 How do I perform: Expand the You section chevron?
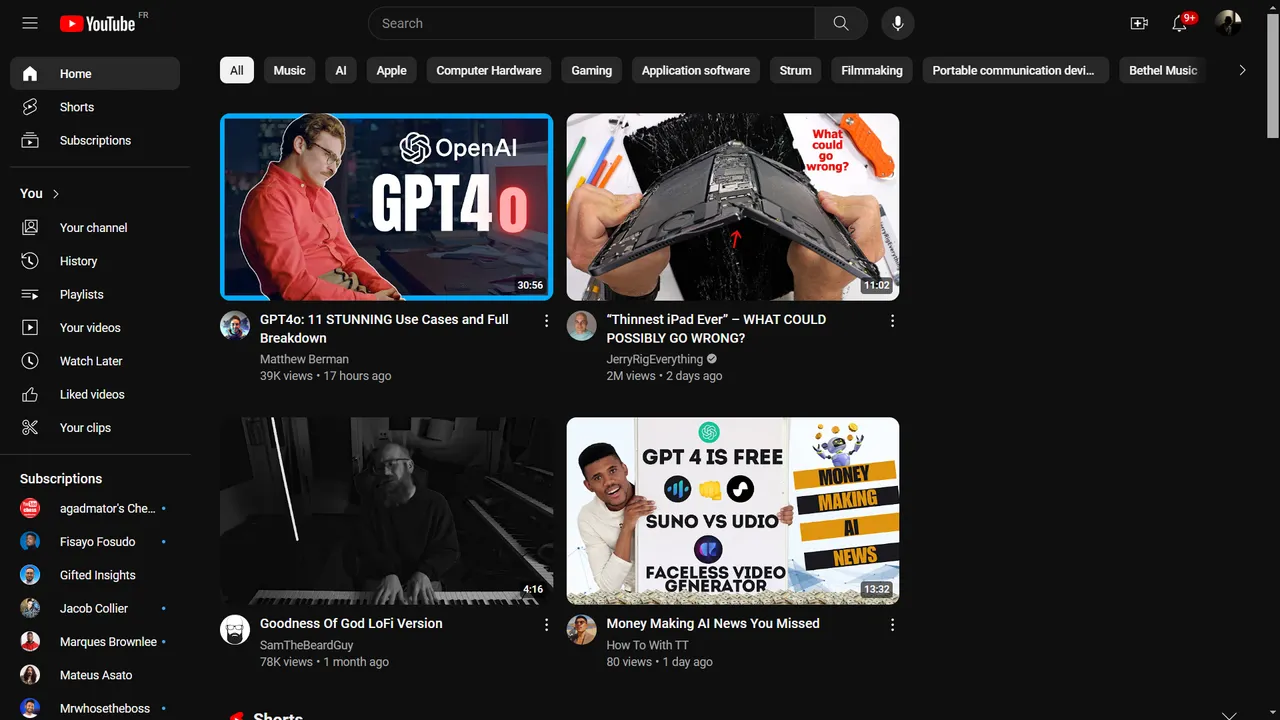[56, 193]
